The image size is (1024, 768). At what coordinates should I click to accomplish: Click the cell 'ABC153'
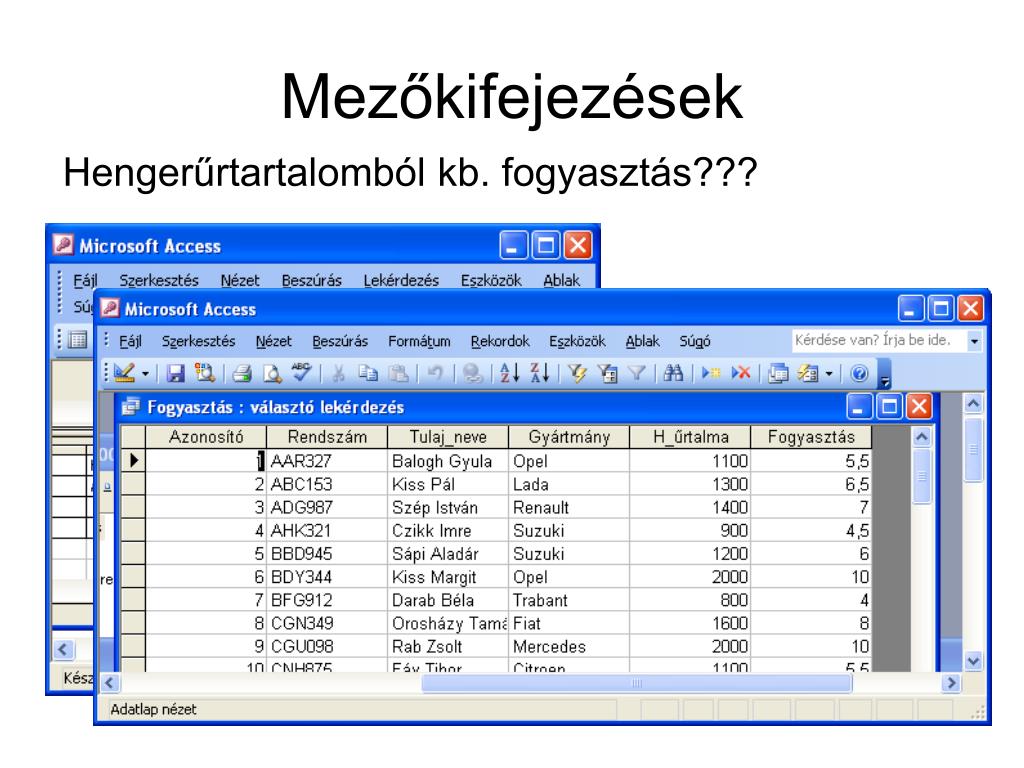[x=327, y=484]
